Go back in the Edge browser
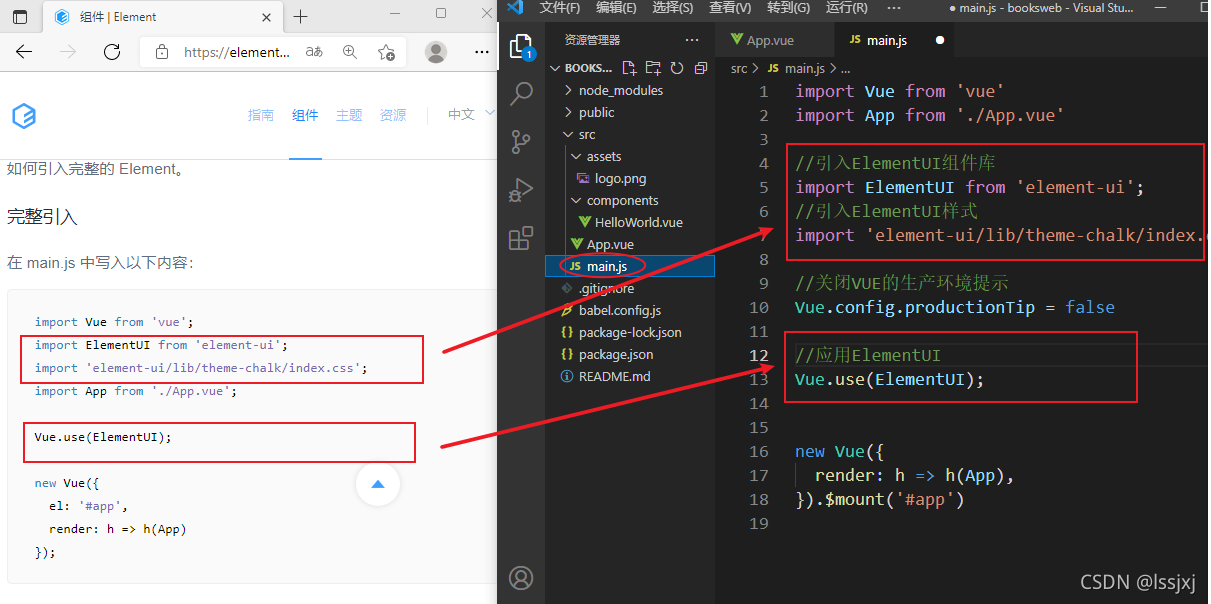 [x=24, y=52]
